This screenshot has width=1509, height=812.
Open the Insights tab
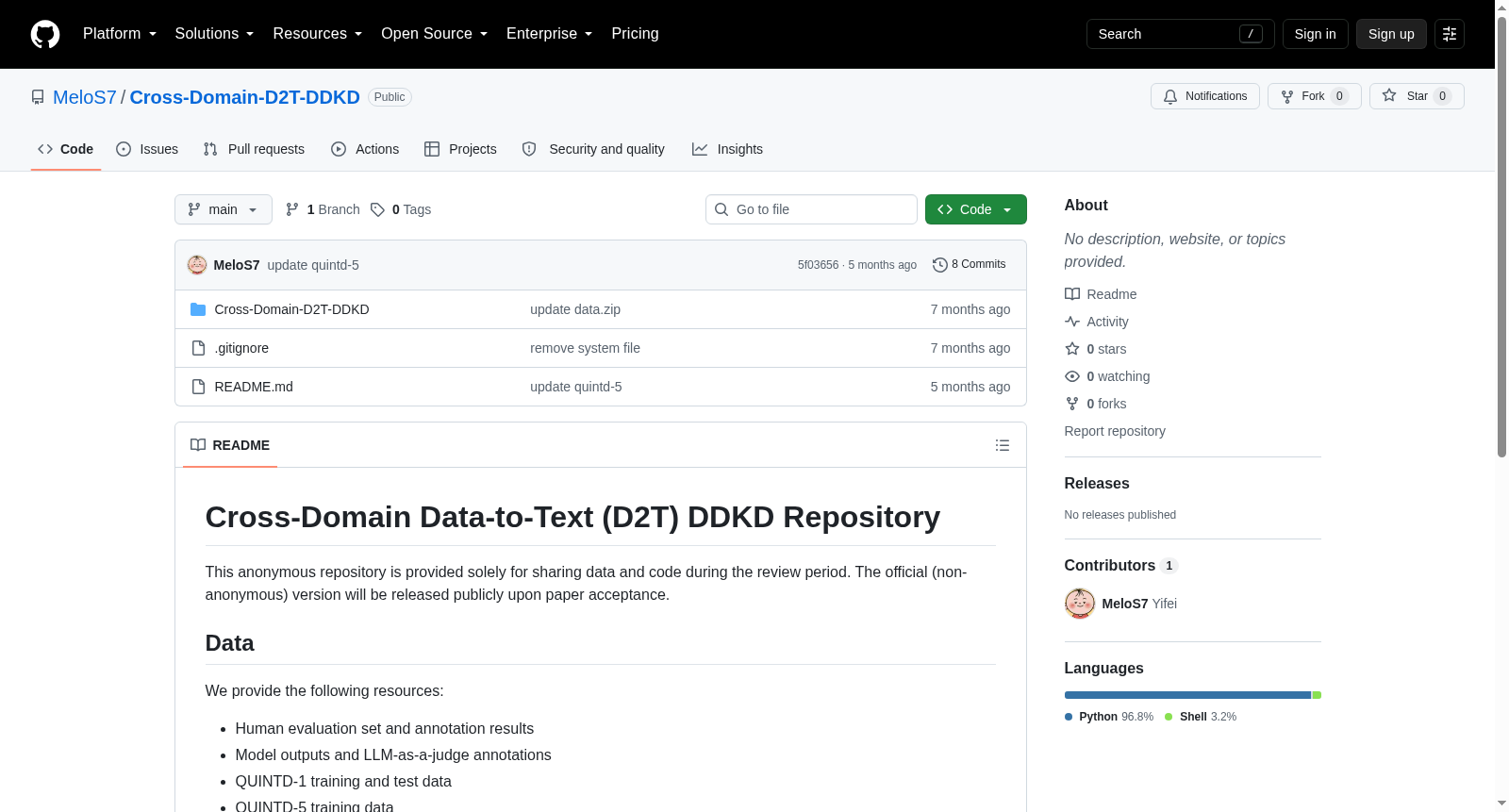pos(727,149)
